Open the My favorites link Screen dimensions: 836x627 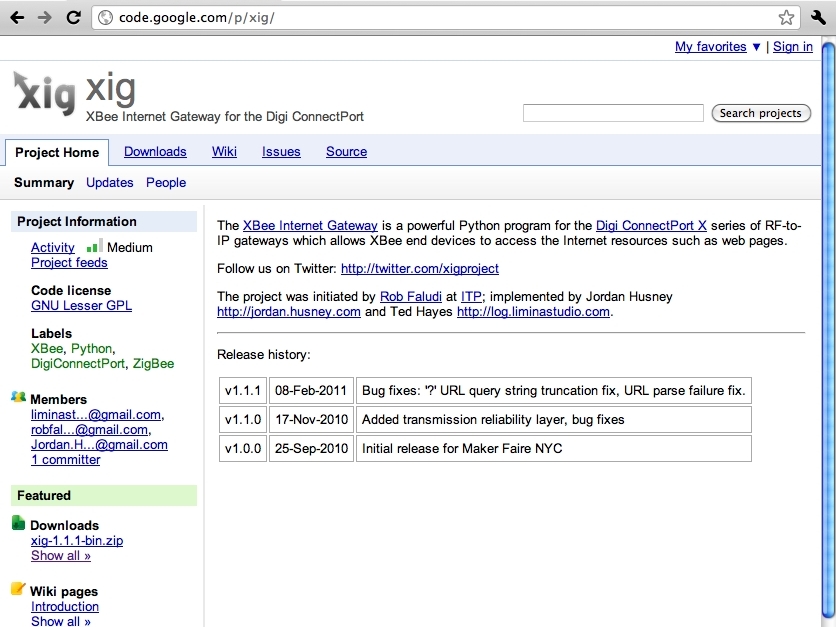pos(710,47)
